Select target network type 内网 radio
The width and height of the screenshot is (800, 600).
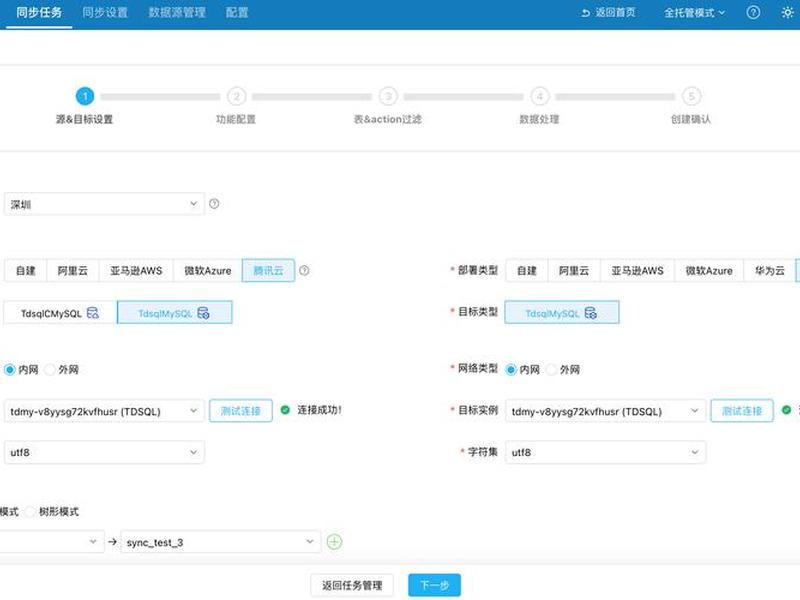click(x=511, y=369)
